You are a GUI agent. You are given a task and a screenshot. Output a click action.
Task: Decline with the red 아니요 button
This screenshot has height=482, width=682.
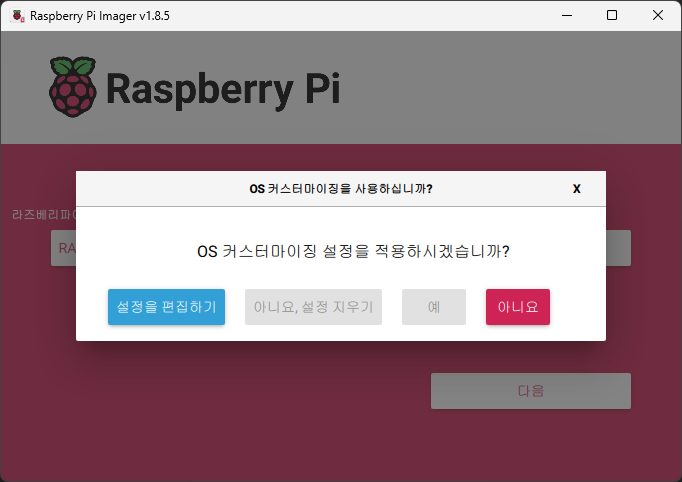pos(518,307)
